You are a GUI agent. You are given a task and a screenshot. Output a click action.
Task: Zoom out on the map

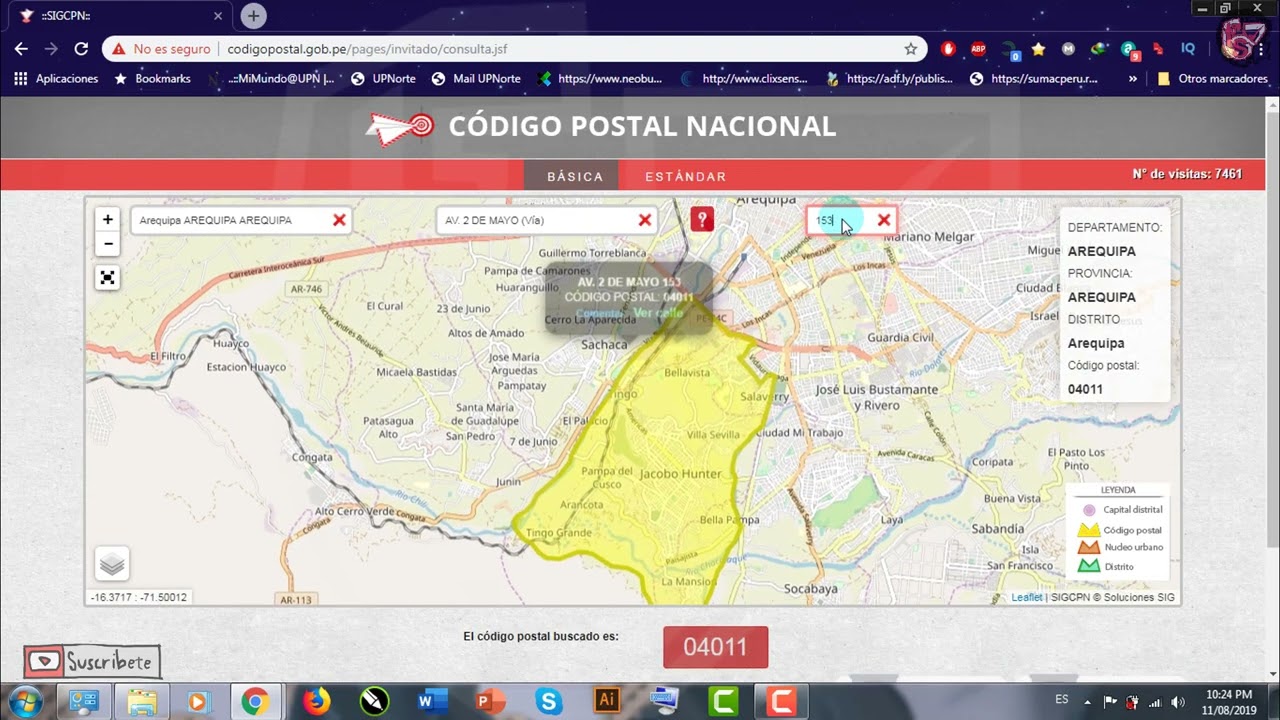click(108, 244)
